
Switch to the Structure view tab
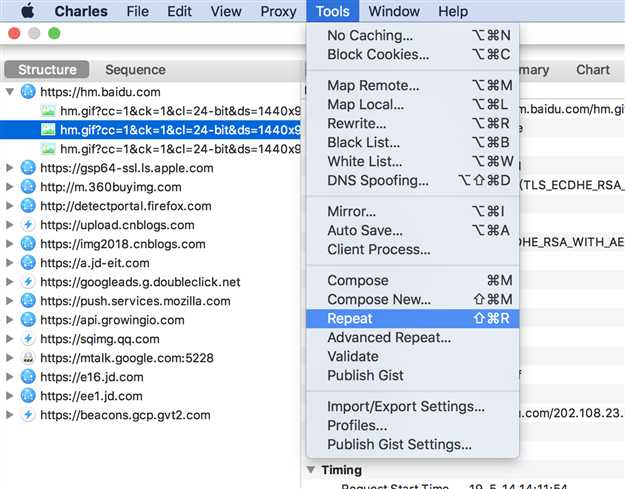47,70
